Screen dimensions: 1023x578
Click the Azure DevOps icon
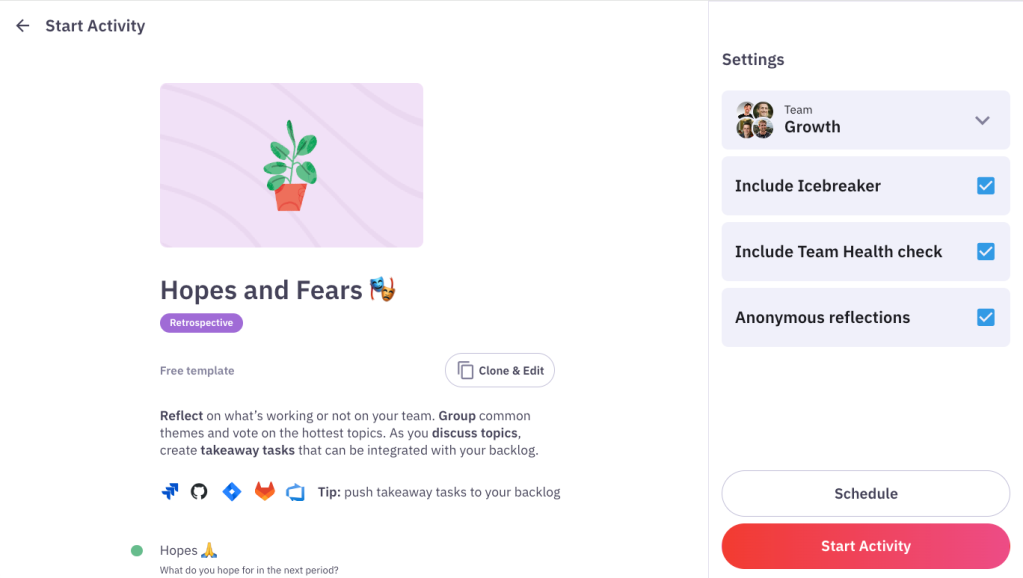pos(295,492)
